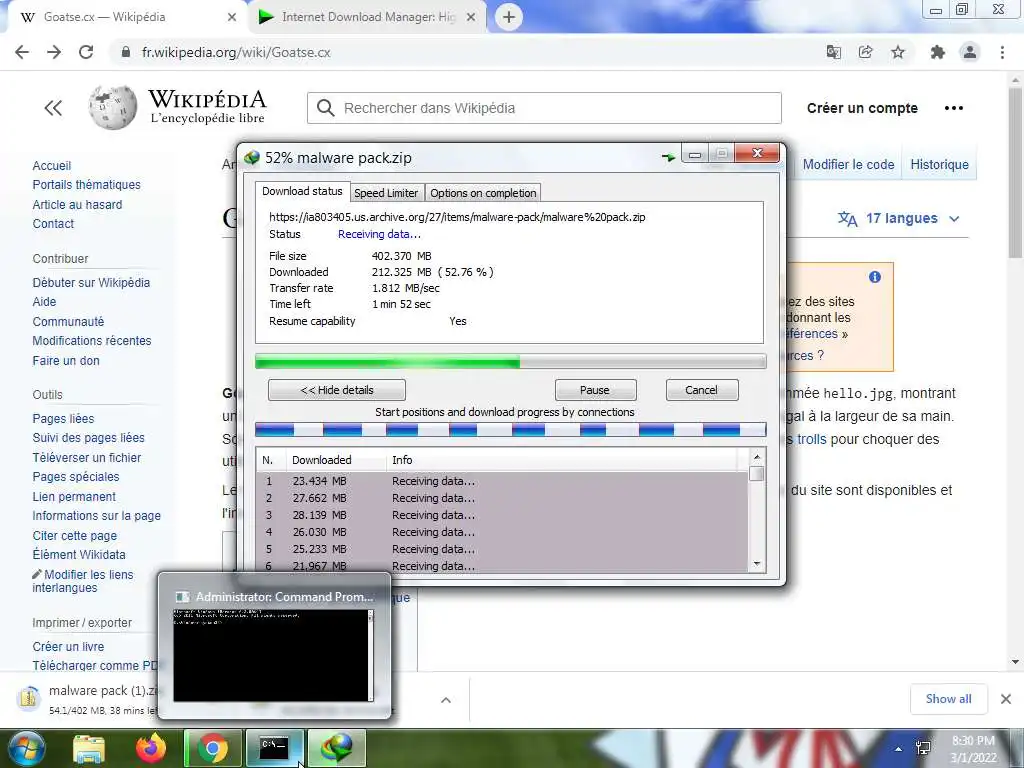
Task: Click the Rechercher dans Wikipédia search field
Action: pyautogui.click(x=544, y=108)
